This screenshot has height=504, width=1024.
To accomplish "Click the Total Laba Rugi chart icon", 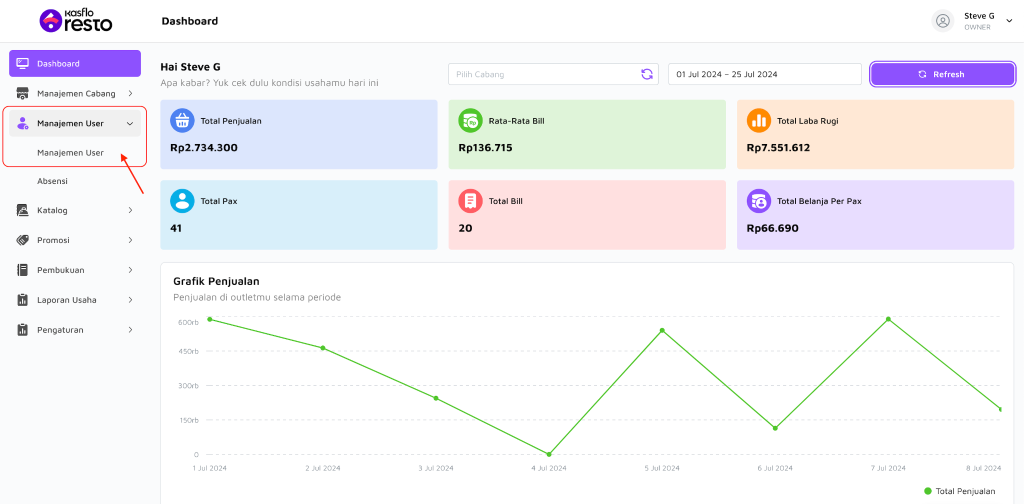I will (759, 121).
